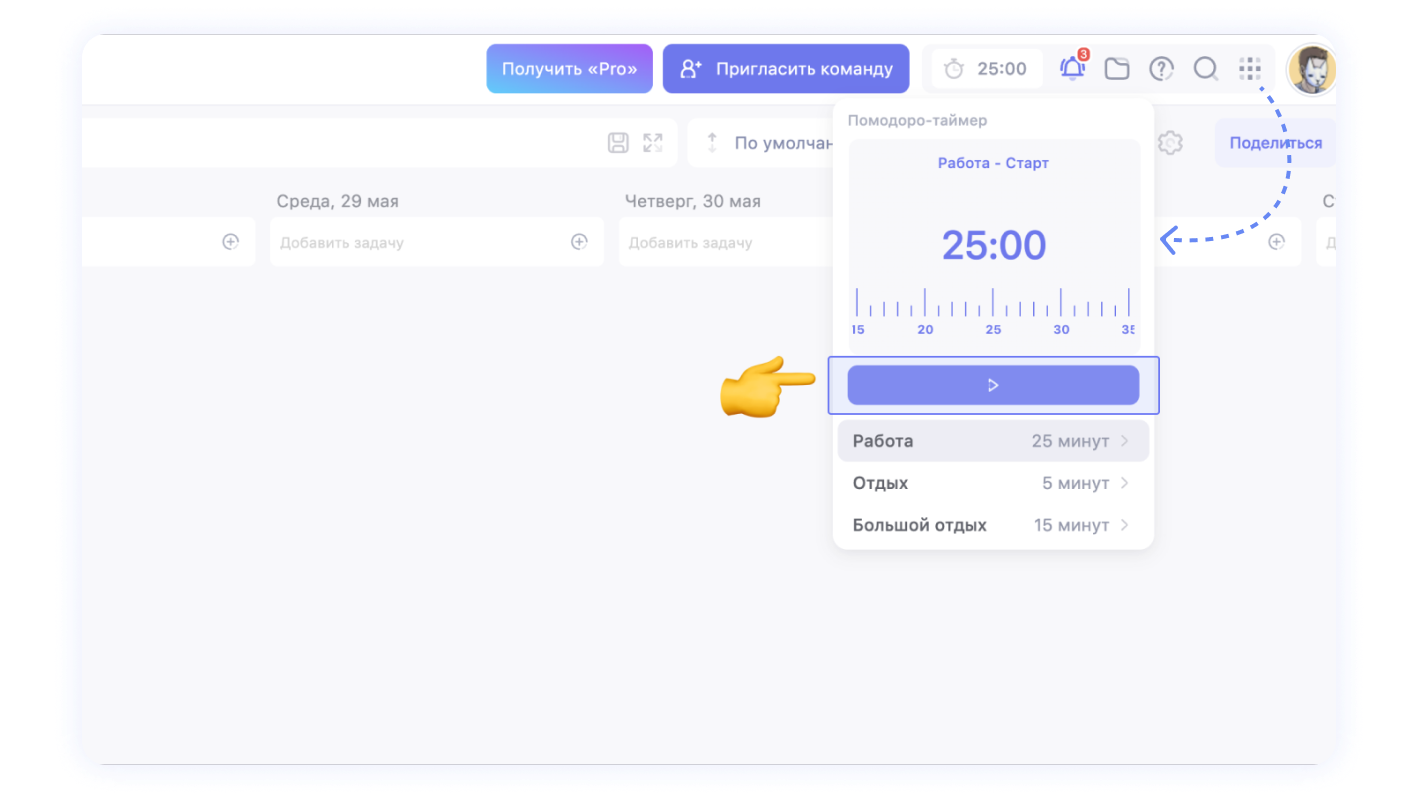Open search with the magnifier icon
The height and width of the screenshot is (800, 1418).
click(x=1205, y=69)
